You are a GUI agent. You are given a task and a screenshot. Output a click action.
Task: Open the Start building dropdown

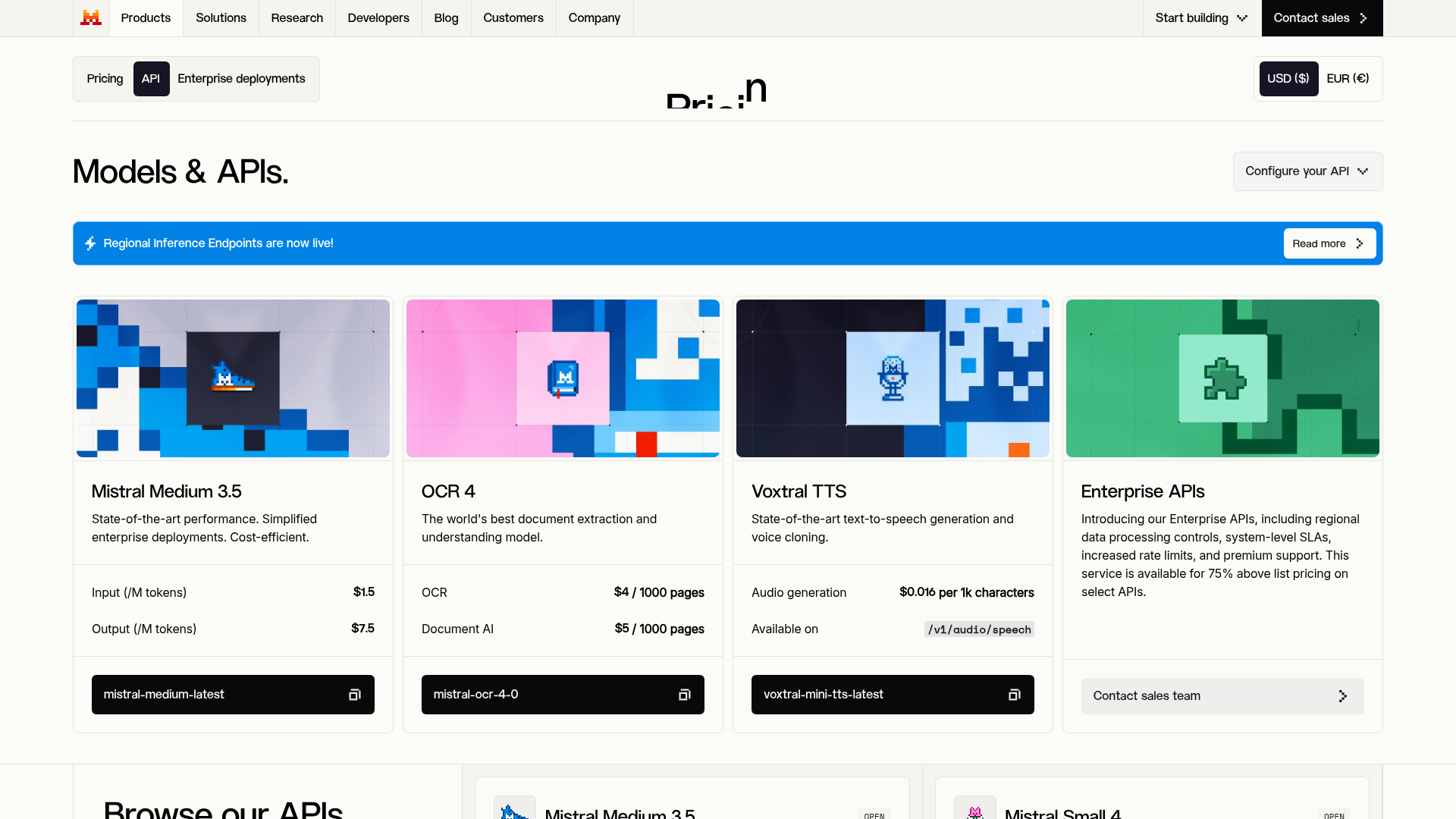point(1201,18)
